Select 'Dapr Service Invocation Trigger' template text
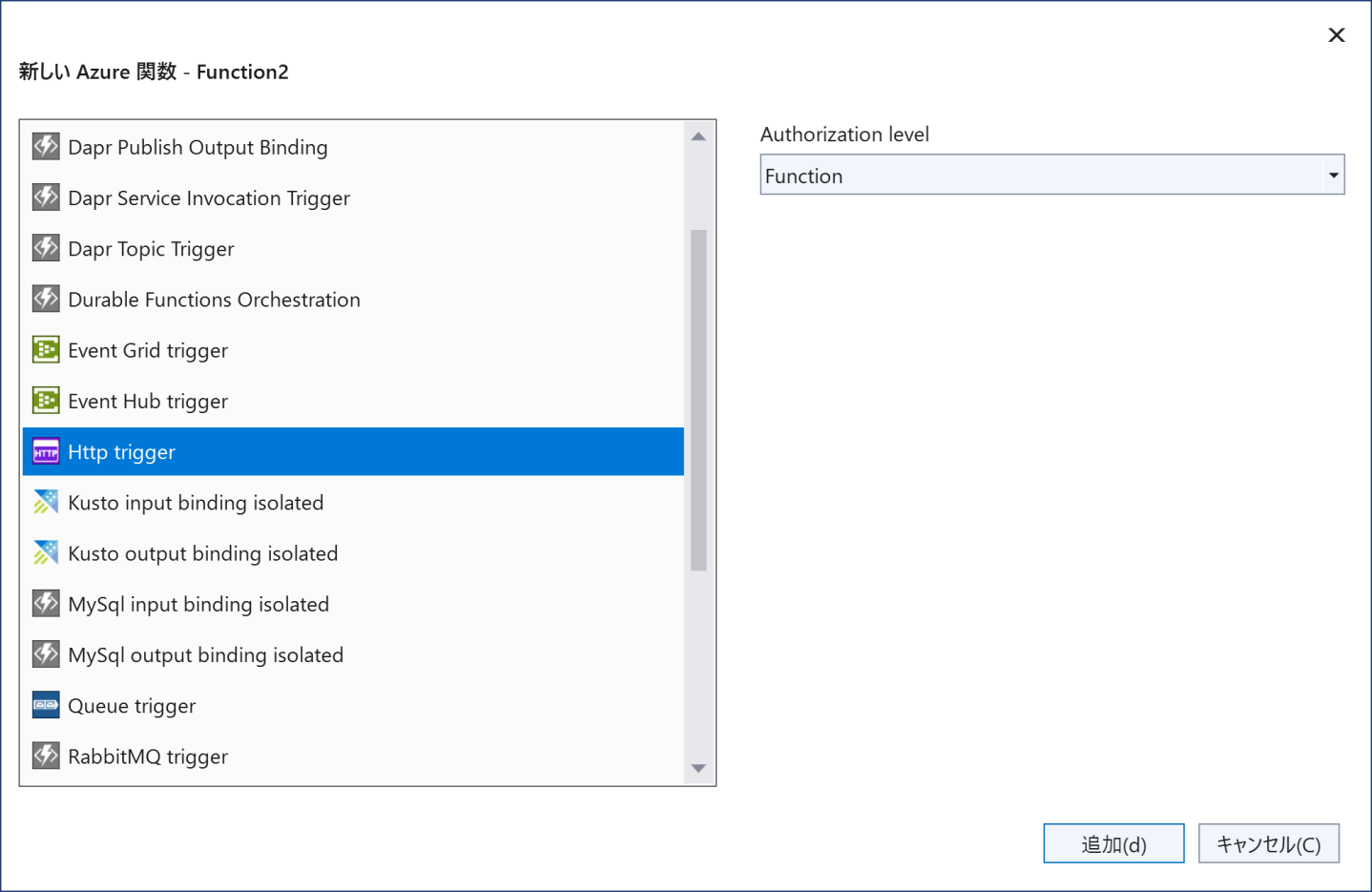The width and height of the screenshot is (1372, 892). tap(209, 197)
